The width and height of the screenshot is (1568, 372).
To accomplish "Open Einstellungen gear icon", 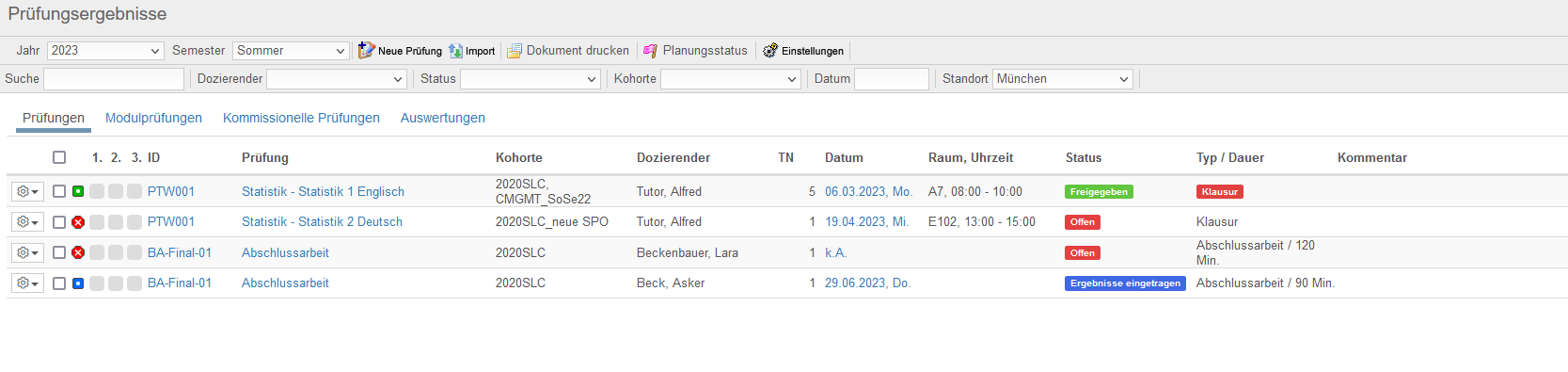I will pyautogui.click(x=770, y=51).
